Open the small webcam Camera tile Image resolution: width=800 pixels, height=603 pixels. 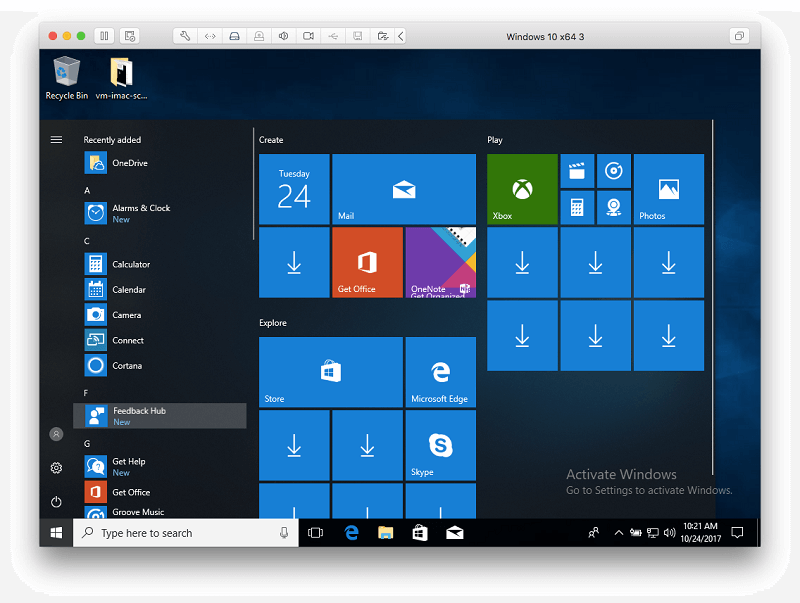(x=614, y=208)
